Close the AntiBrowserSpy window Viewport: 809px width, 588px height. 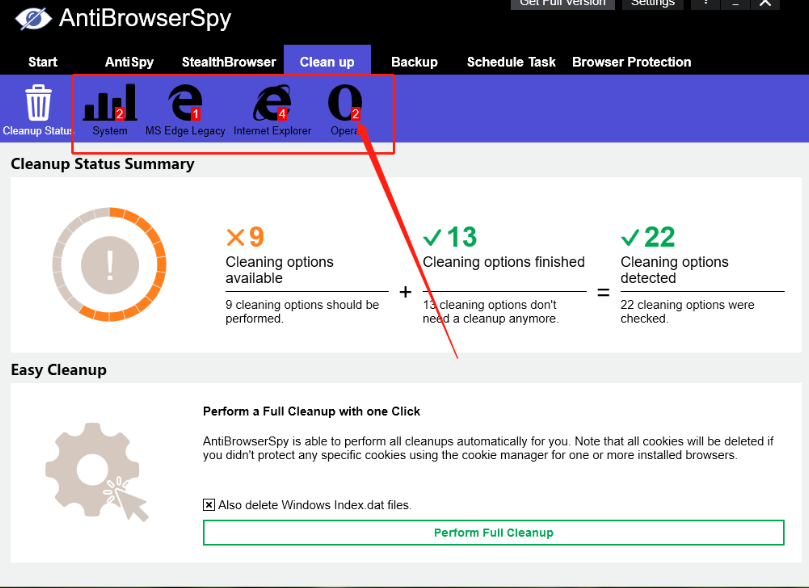tap(765, 4)
